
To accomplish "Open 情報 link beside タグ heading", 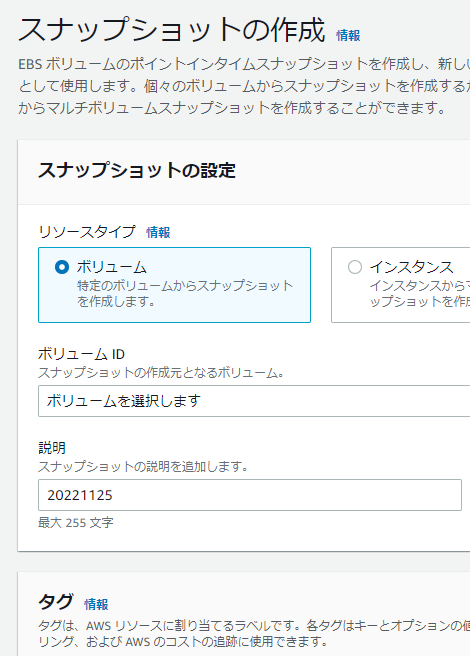I will (x=96, y=604).
